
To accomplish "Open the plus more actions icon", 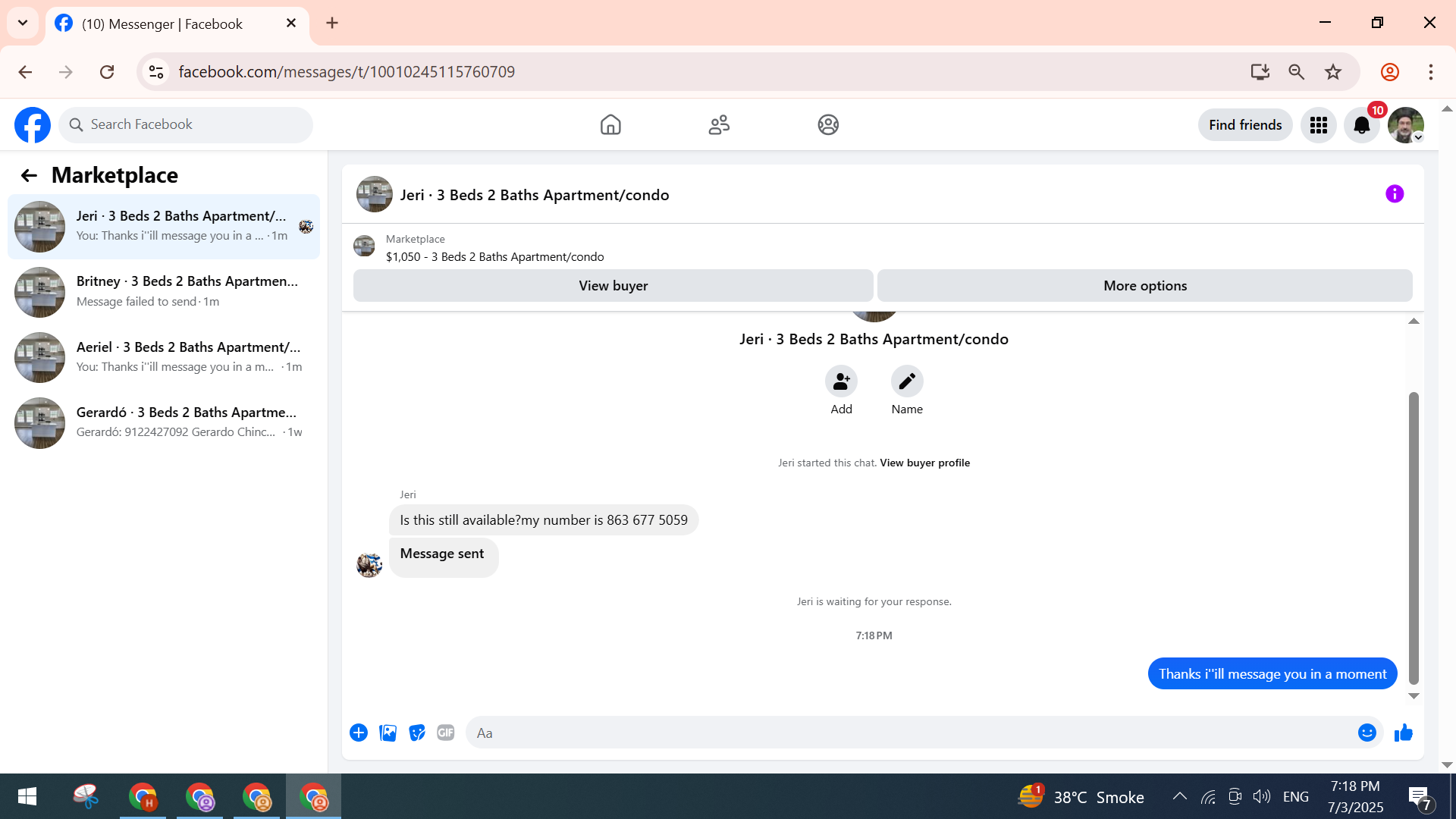I will click(x=359, y=733).
